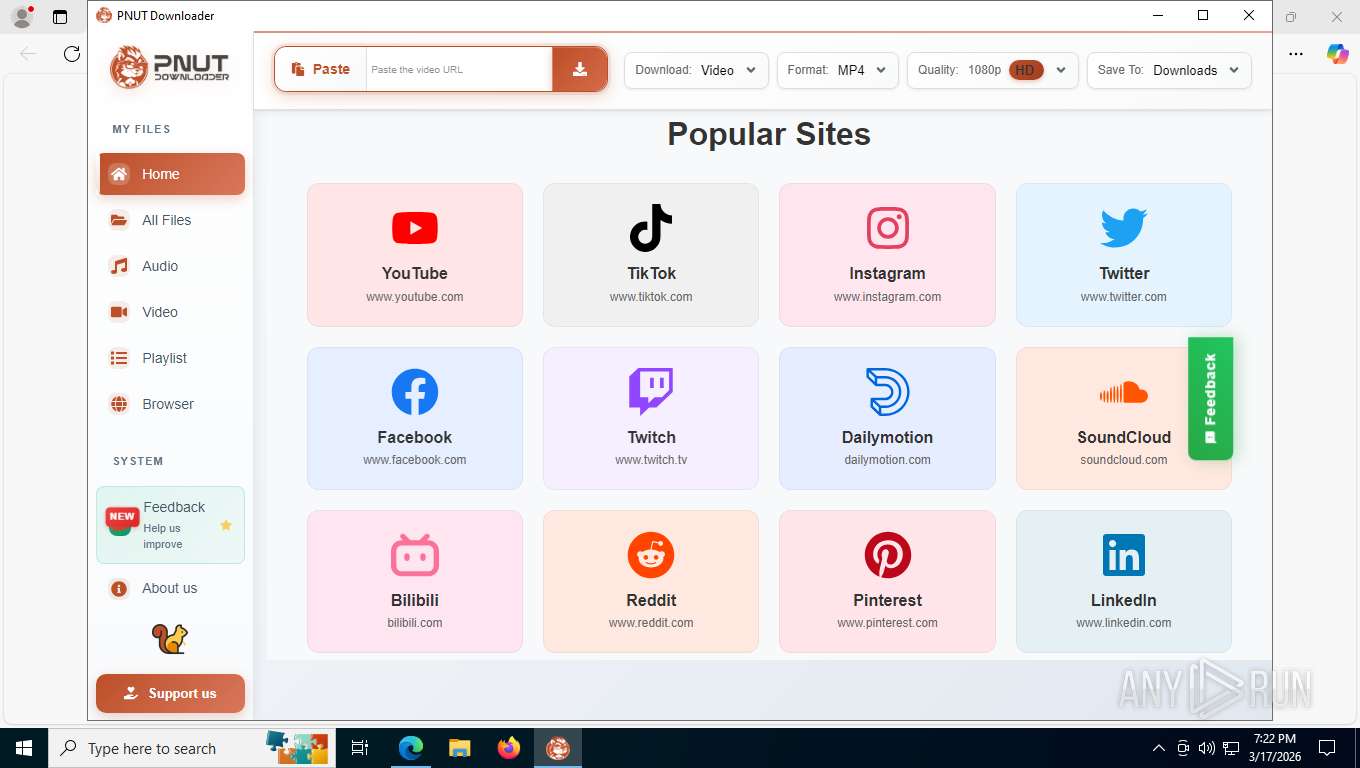Click the www.youtube.com link text
The image size is (1360, 768).
415,297
